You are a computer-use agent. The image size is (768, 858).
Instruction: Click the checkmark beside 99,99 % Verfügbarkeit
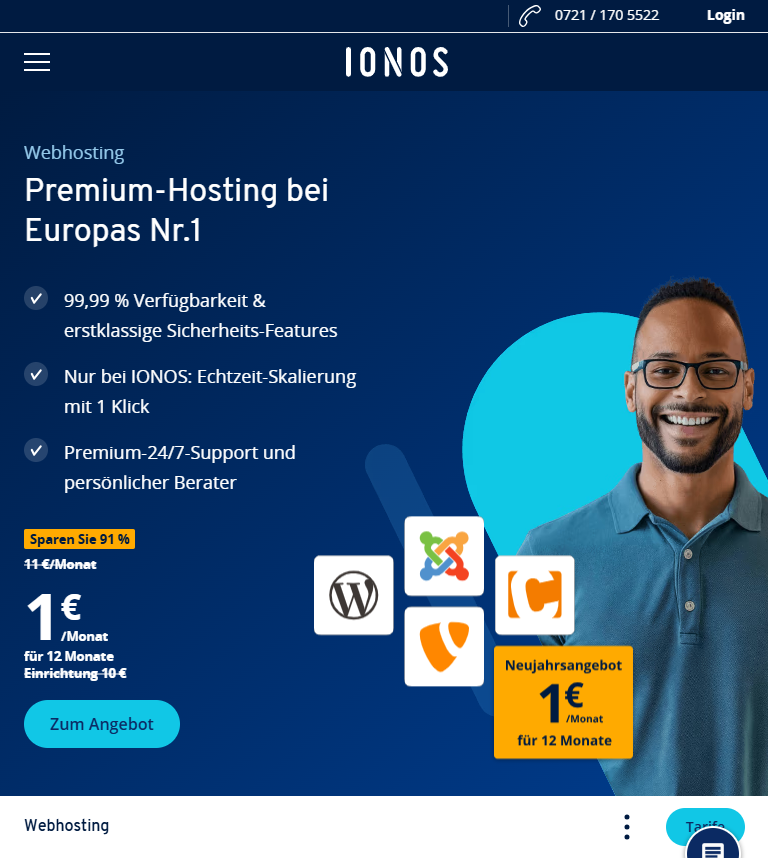[36, 299]
